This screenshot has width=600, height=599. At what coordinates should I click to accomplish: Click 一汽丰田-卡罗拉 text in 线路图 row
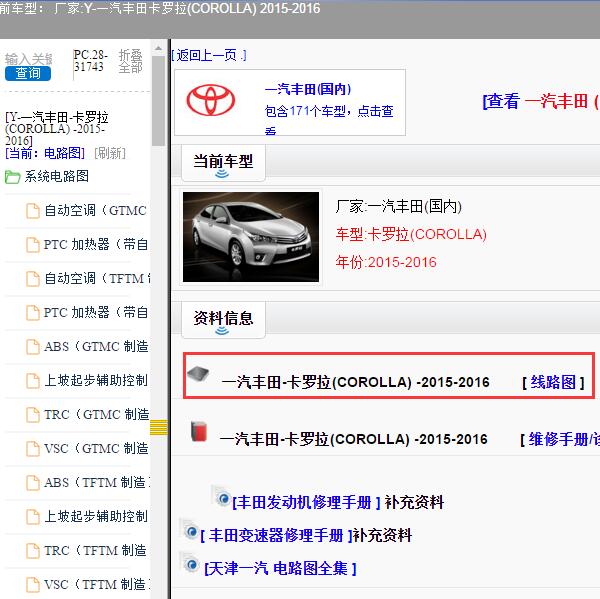tap(355, 382)
